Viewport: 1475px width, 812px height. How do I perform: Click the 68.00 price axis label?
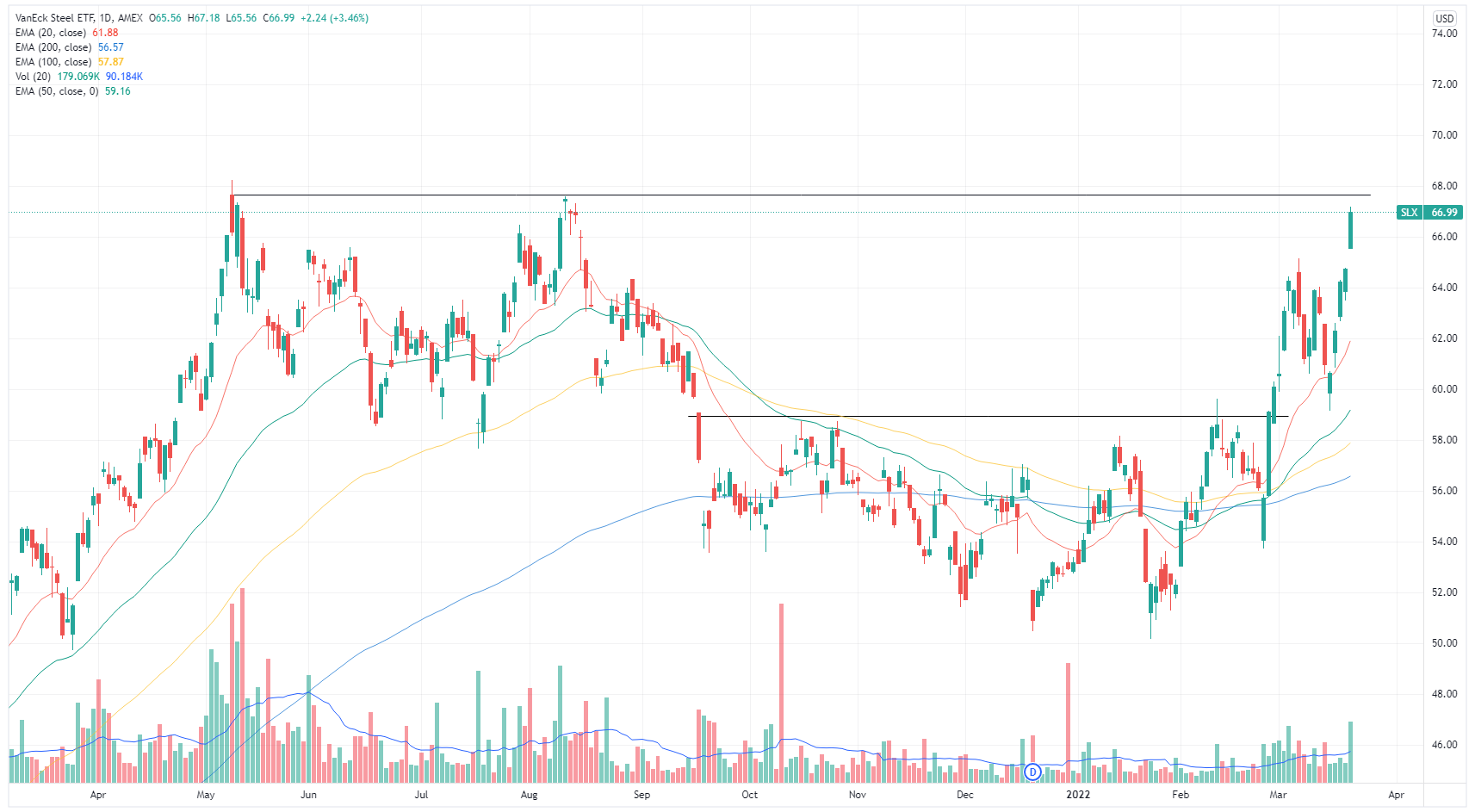[x=1444, y=186]
